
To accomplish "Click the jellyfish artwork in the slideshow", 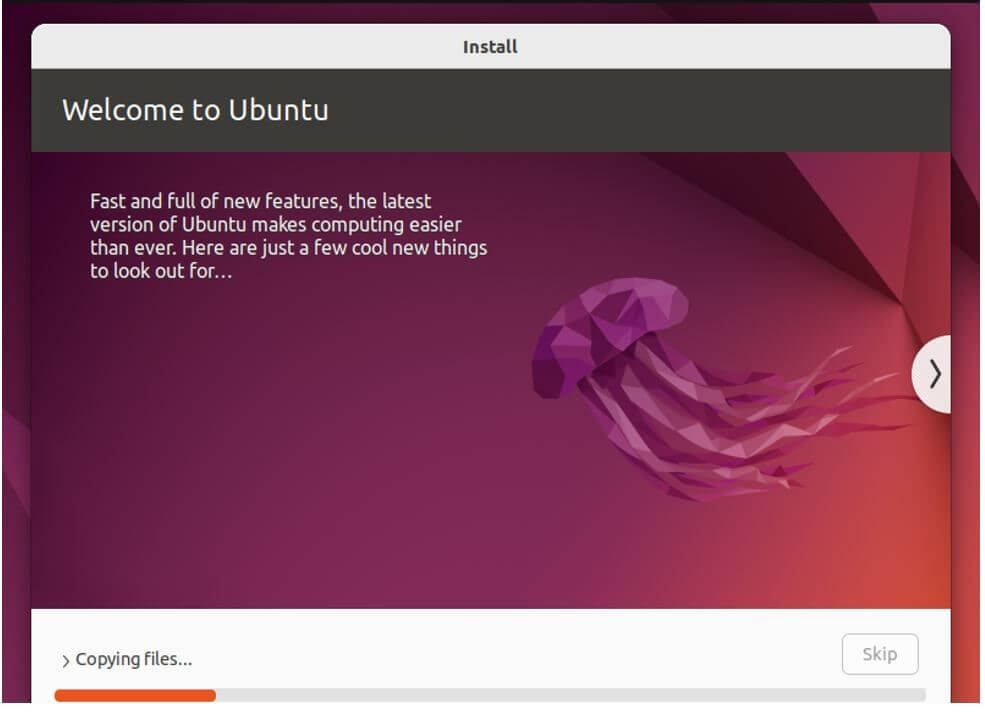I will 722,389.
